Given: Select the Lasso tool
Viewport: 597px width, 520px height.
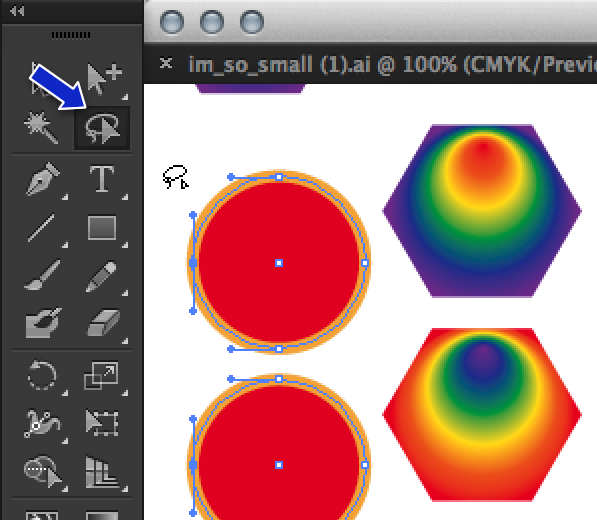Looking at the screenshot, I should pyautogui.click(x=102, y=128).
